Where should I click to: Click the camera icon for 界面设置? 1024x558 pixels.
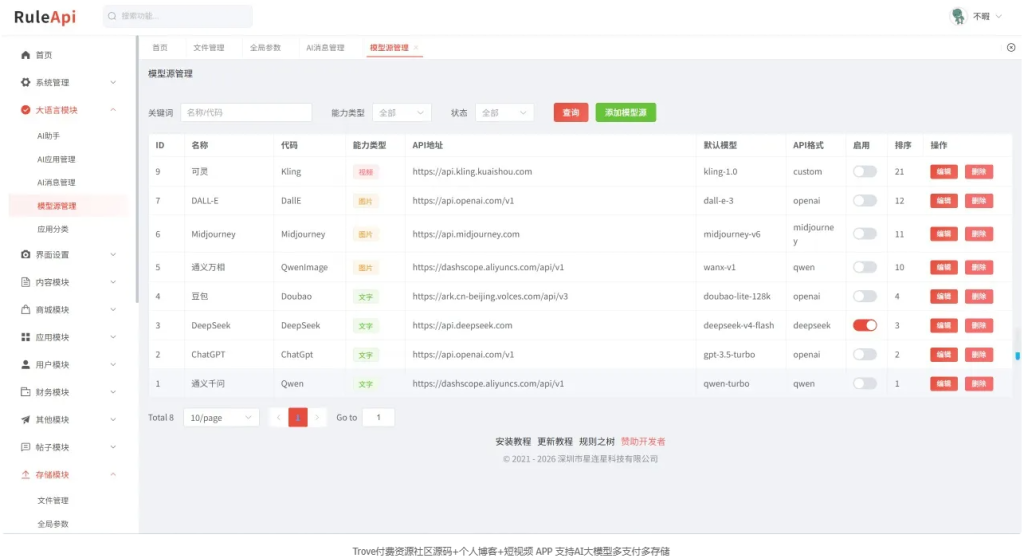[25, 254]
